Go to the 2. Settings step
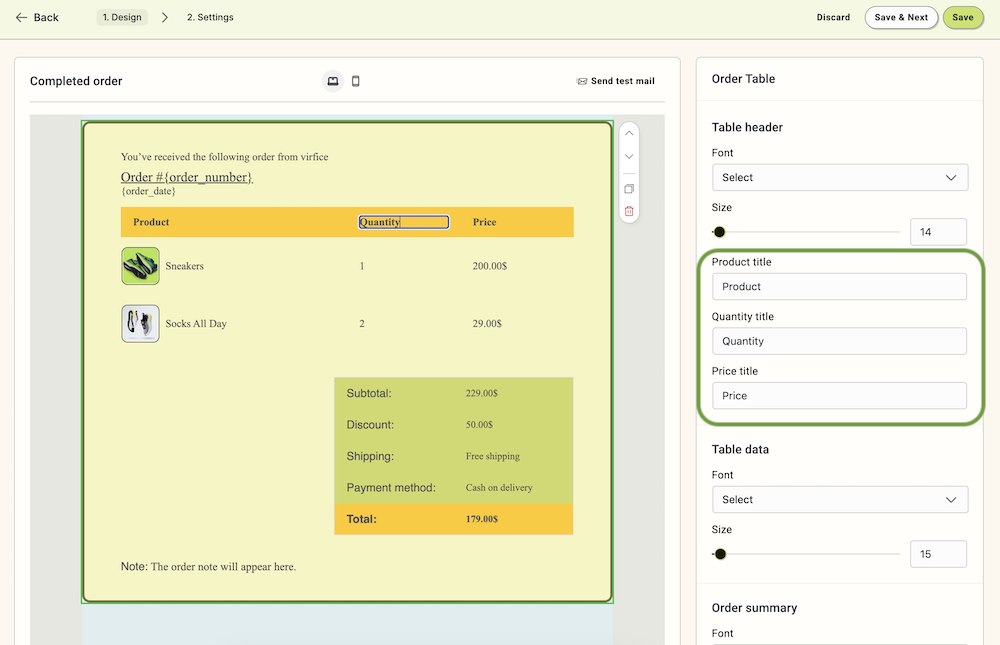This screenshot has width=1000, height=645. [210, 17]
